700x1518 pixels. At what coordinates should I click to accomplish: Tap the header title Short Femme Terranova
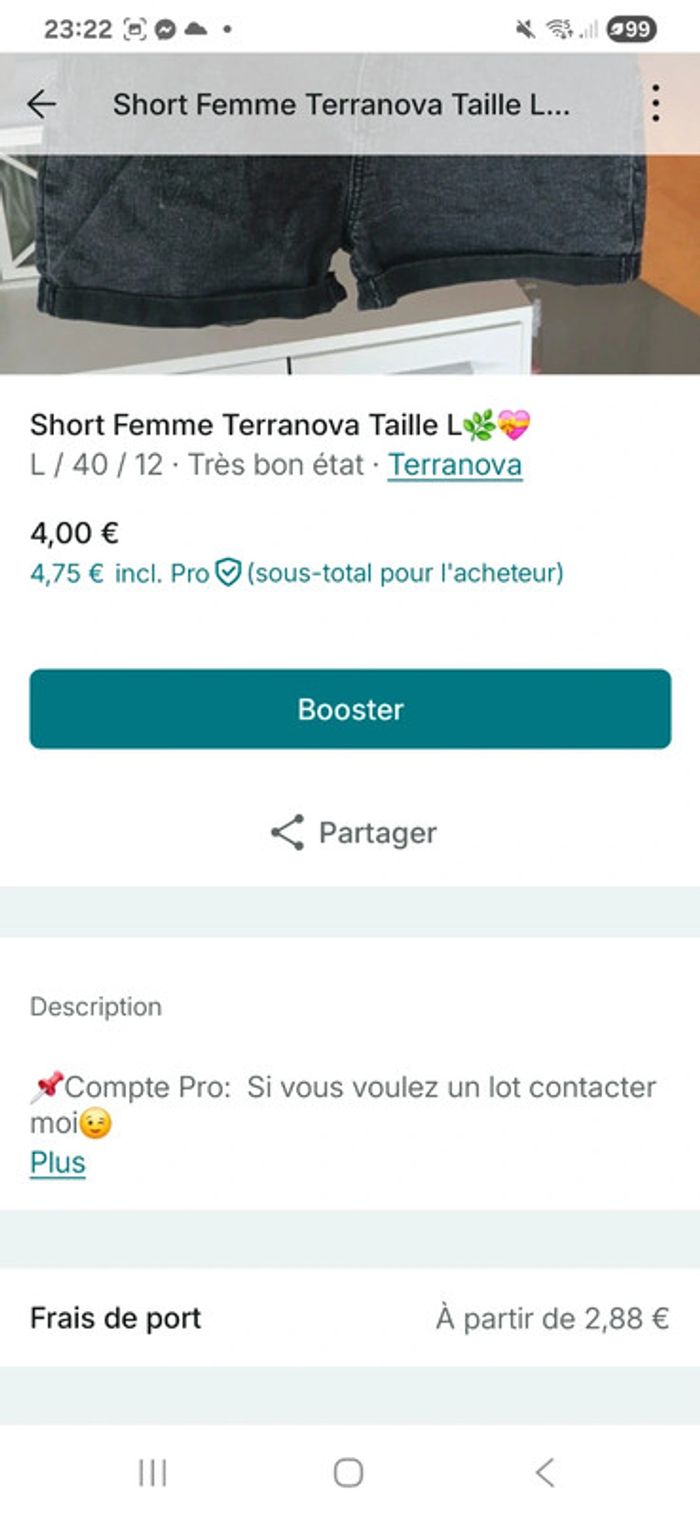pyautogui.click(x=341, y=104)
